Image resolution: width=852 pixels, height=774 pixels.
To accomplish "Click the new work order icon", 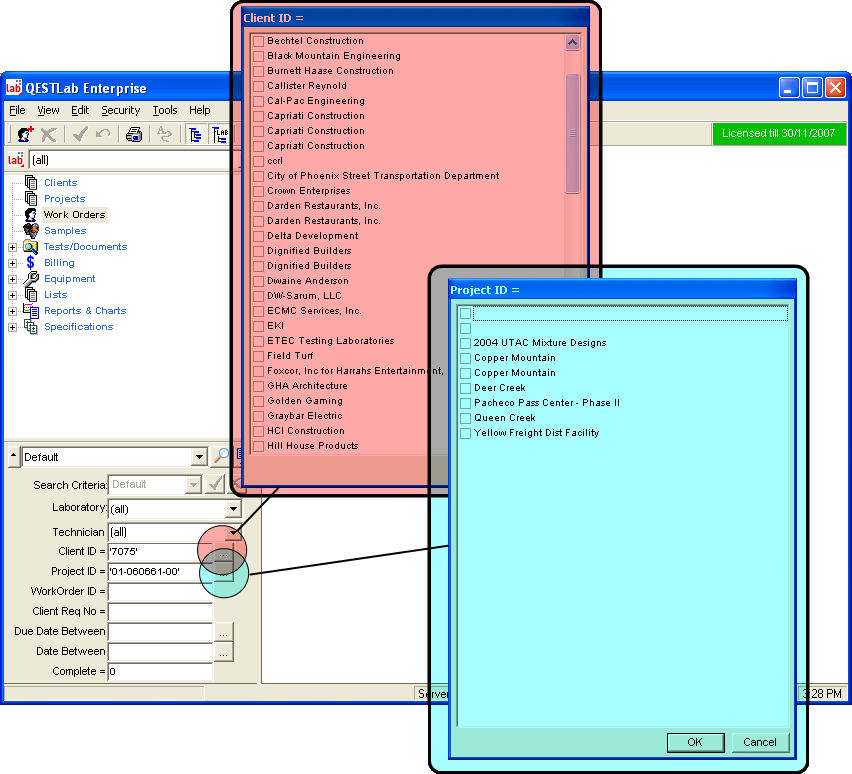I will point(25,134).
